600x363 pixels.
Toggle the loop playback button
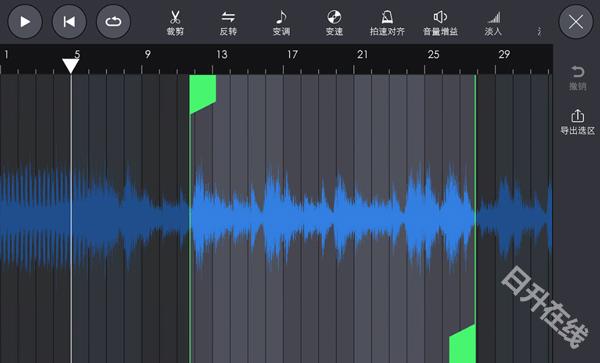113,21
